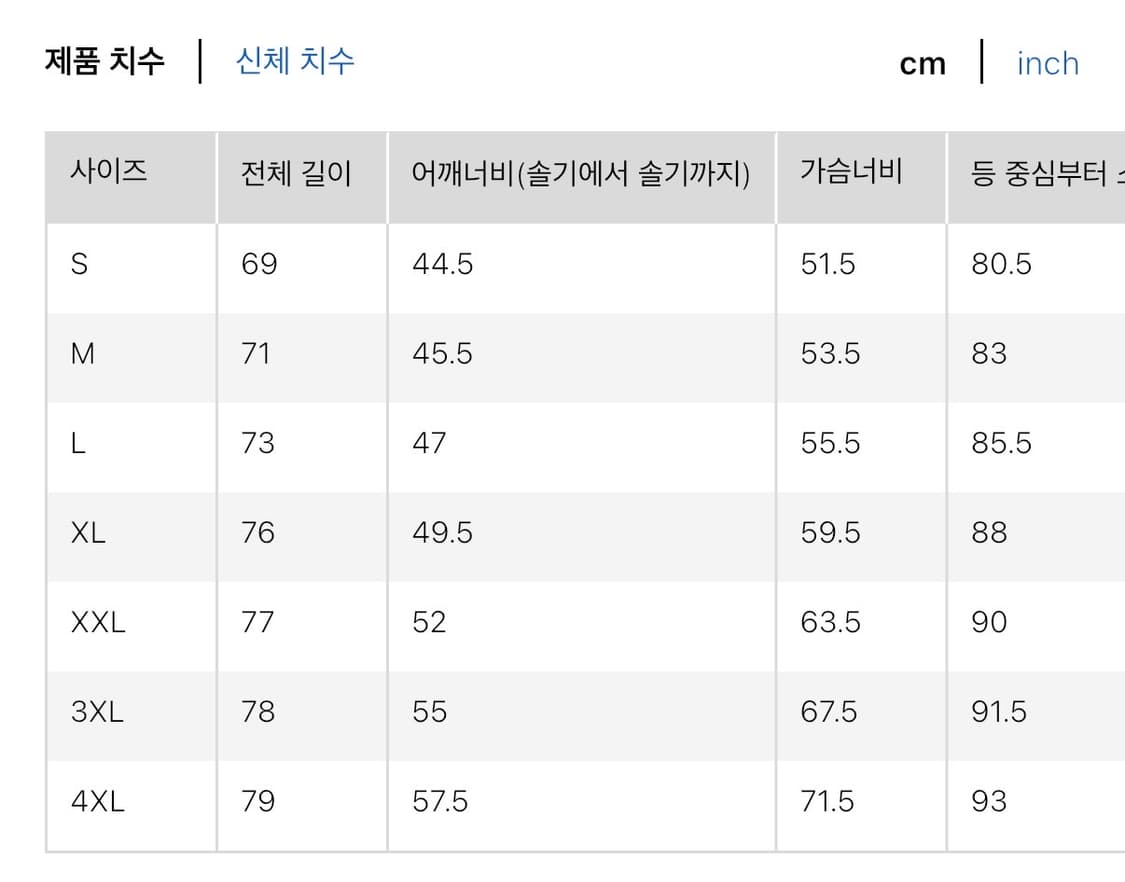1125x882 pixels.
Task: Switch measurement units to inch
Action: point(1046,64)
